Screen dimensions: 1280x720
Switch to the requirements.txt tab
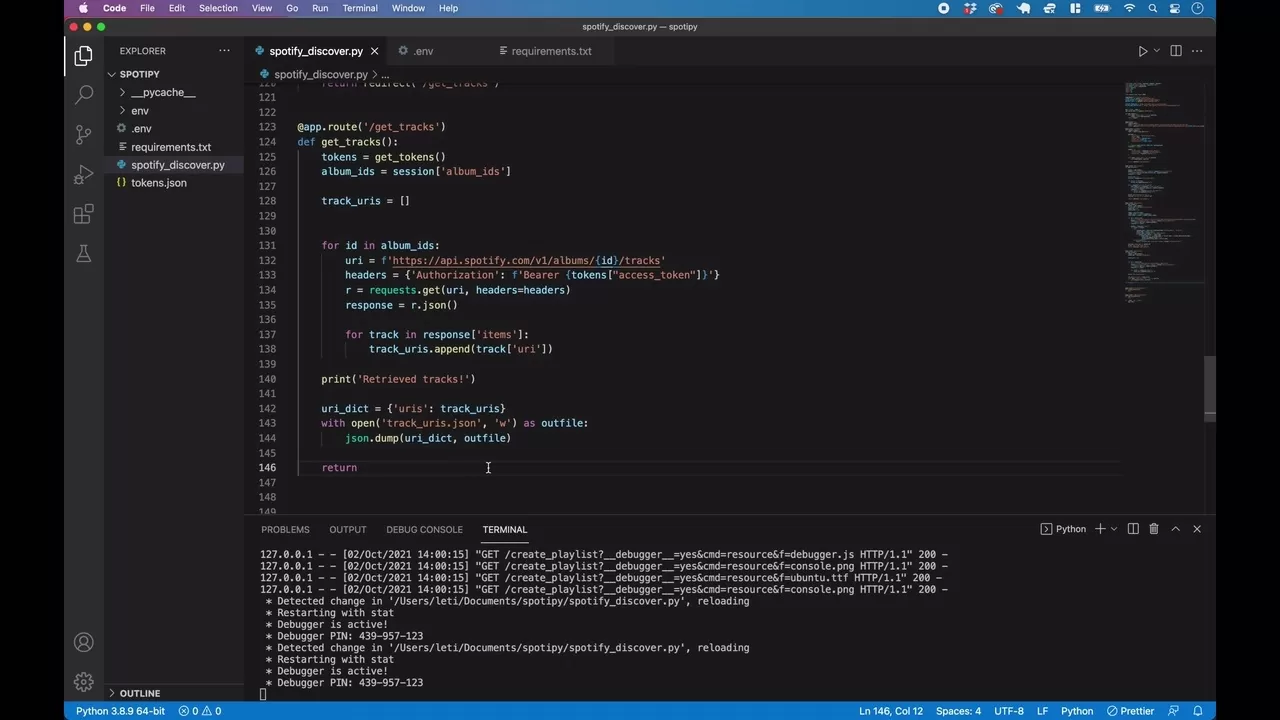[x=551, y=51]
